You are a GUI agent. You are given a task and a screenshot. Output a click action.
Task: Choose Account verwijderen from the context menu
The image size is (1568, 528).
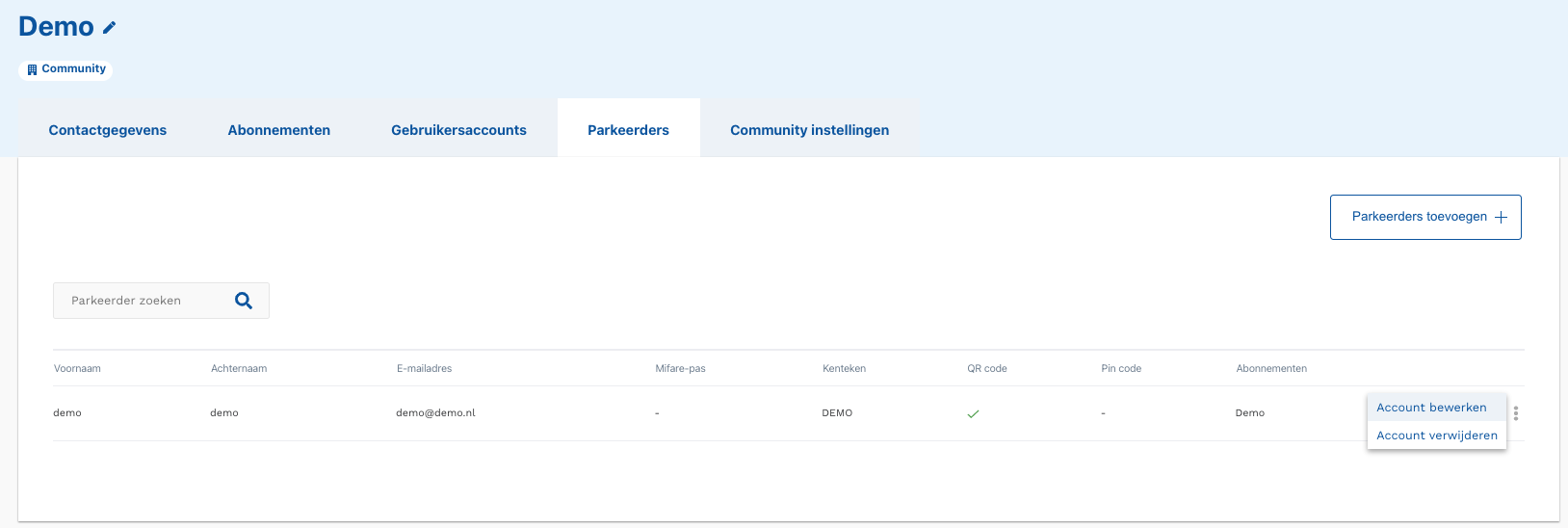(x=1436, y=436)
